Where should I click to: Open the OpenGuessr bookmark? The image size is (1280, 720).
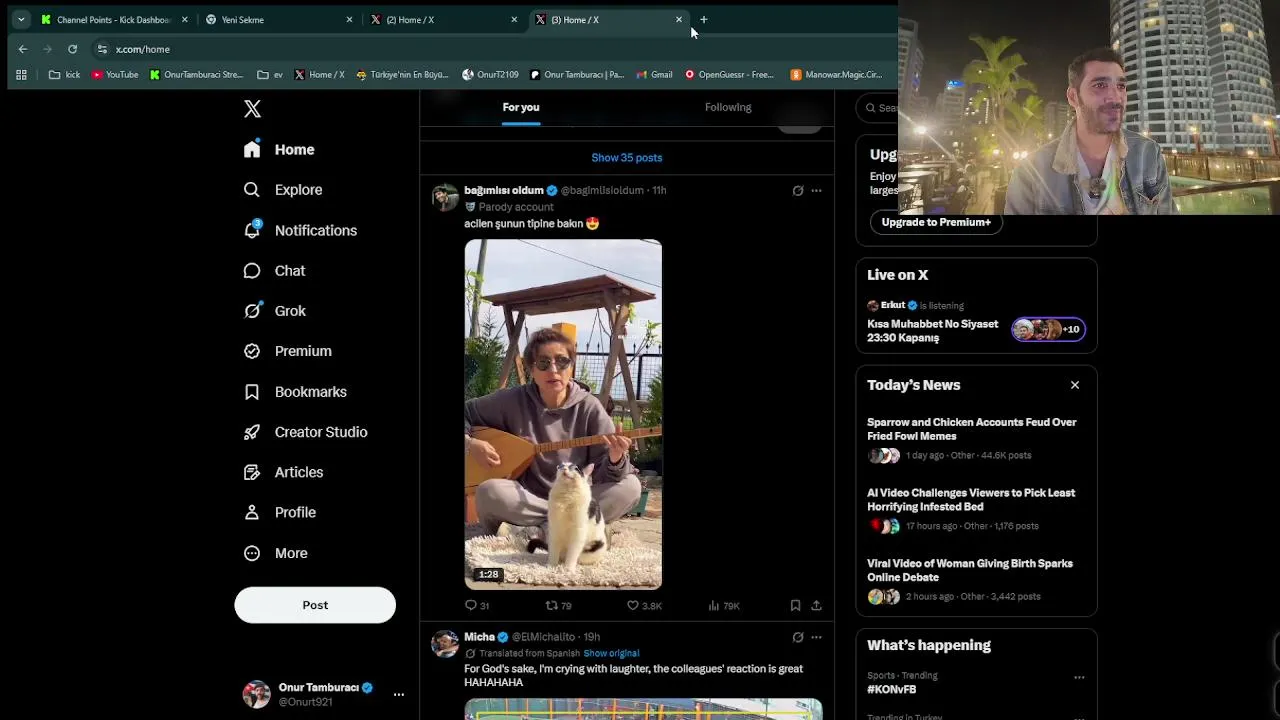point(729,75)
